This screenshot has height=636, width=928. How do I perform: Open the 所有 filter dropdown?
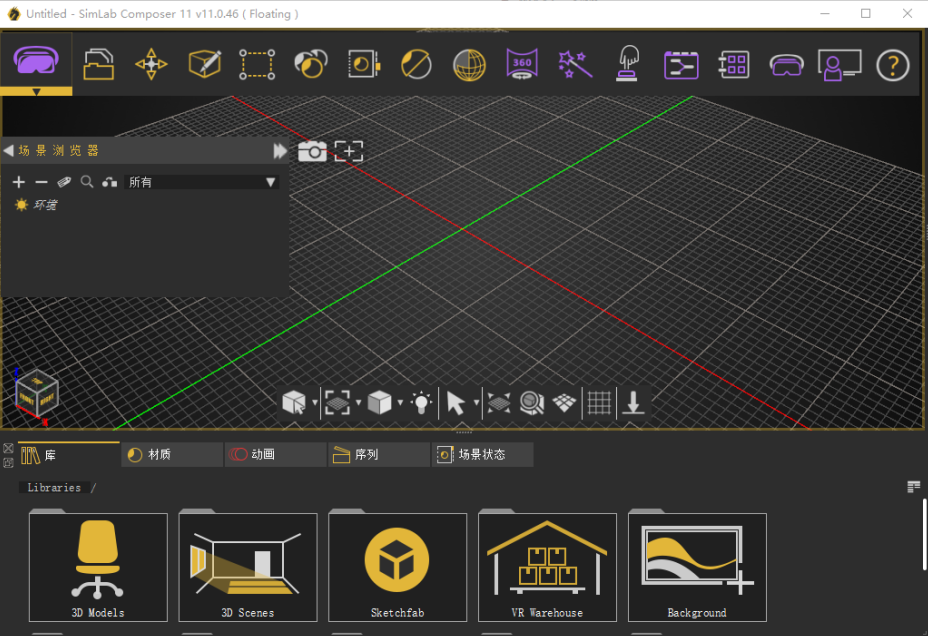[x=200, y=182]
